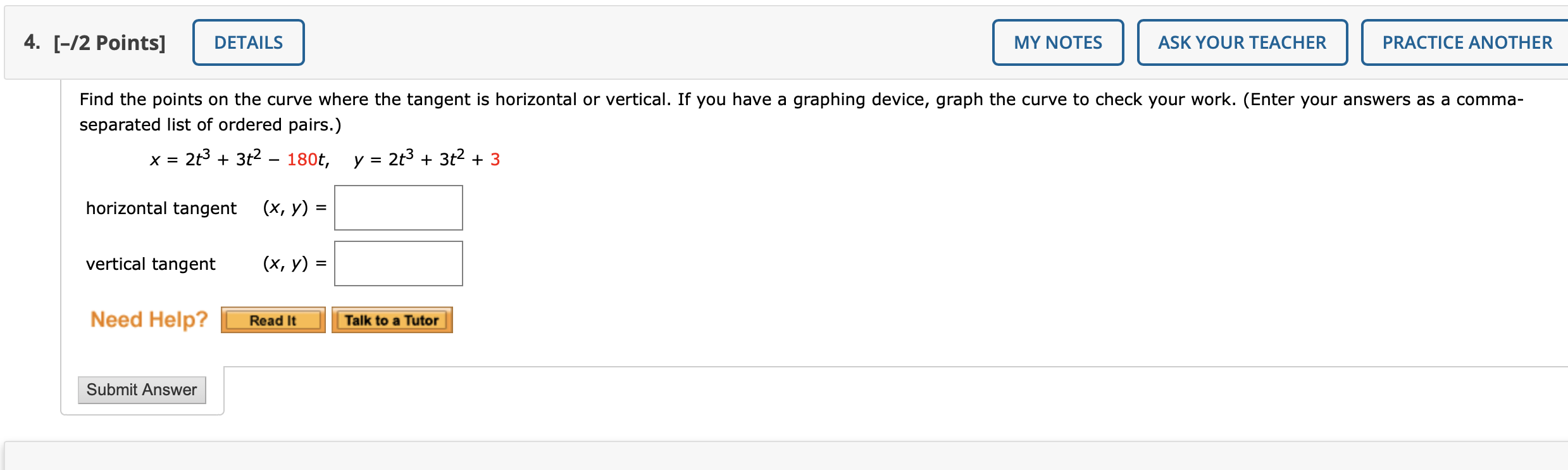
Task: Click Submit Answer
Action: (142, 389)
